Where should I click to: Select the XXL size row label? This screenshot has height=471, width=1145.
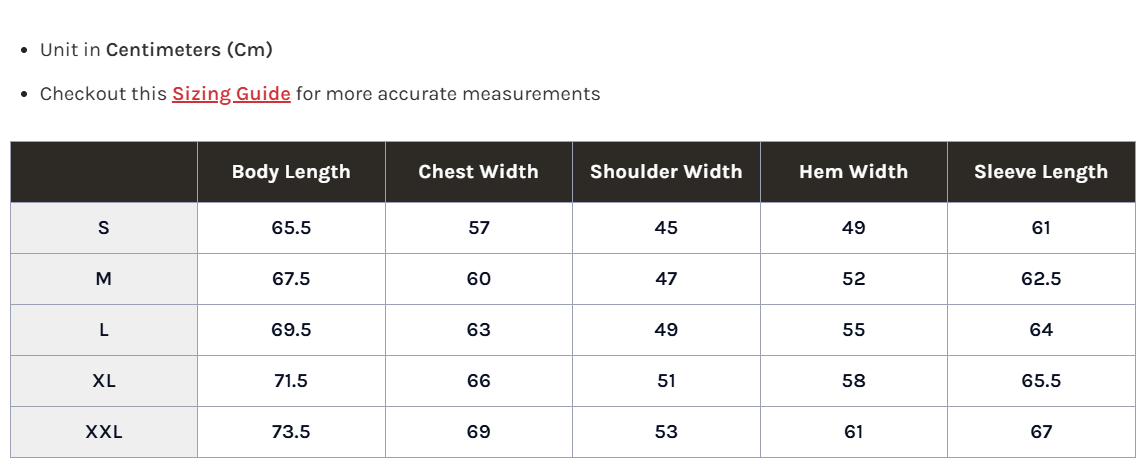pos(104,432)
